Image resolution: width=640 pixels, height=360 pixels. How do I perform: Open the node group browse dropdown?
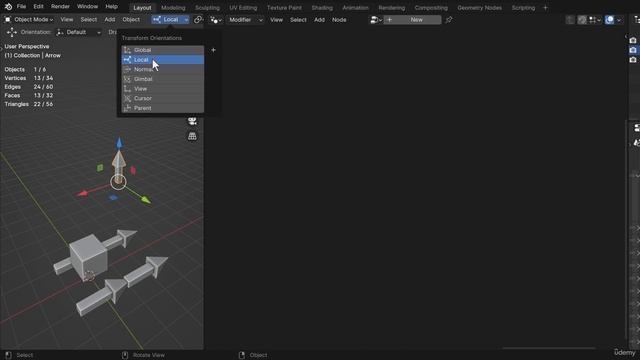[376, 20]
